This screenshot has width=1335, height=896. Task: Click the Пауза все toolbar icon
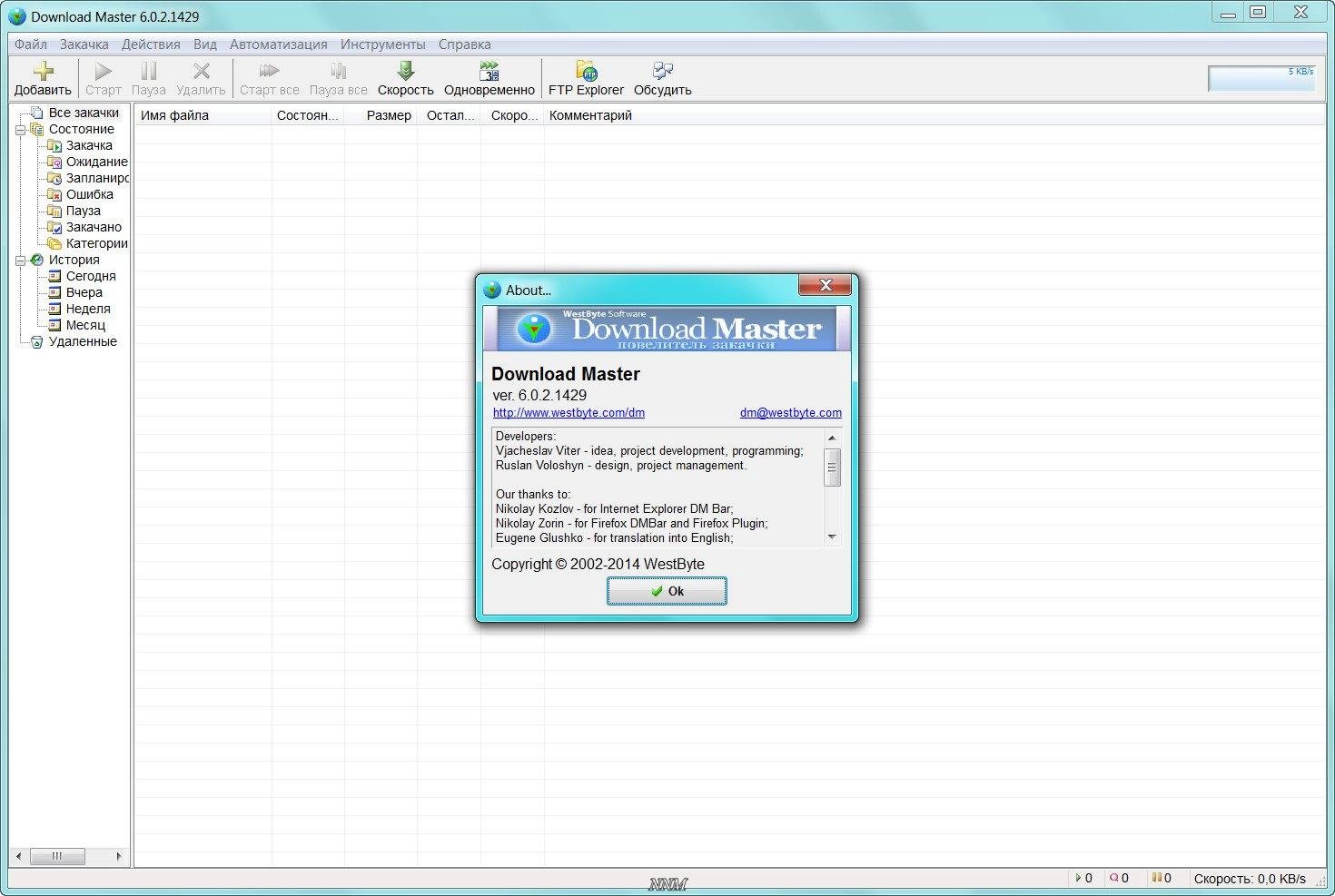point(338,71)
